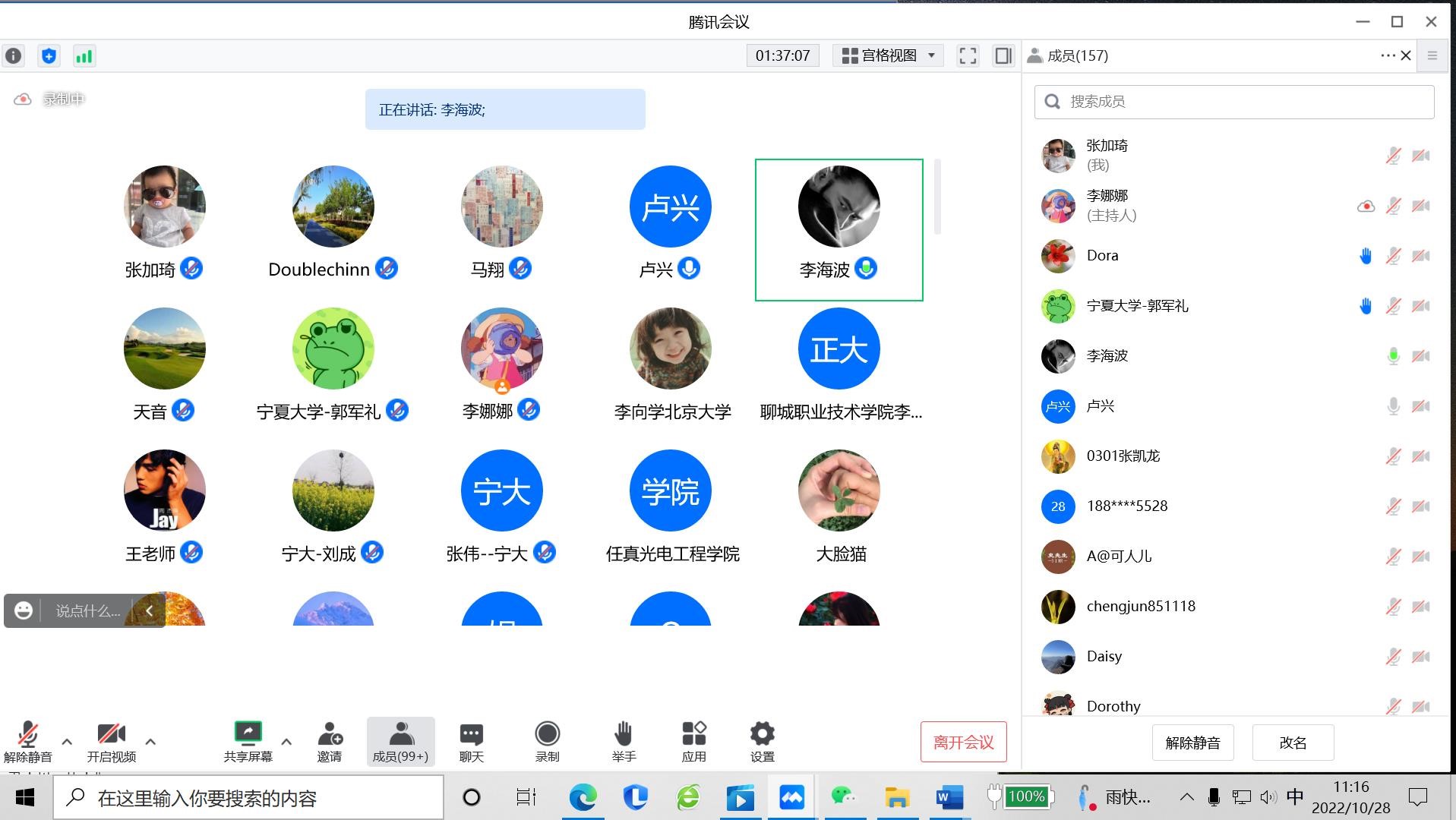This screenshot has height=820, width=1456.
Task: Raise hand using 举手 icon
Action: (x=624, y=741)
